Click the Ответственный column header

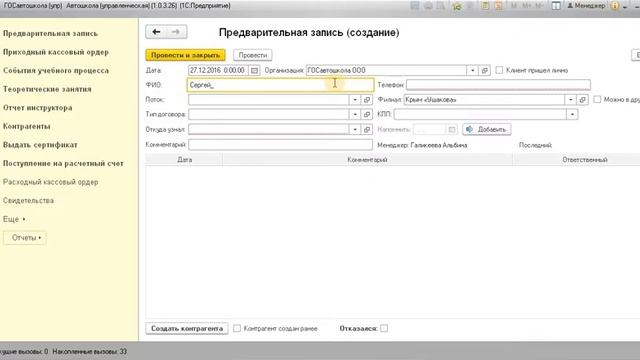point(584,160)
